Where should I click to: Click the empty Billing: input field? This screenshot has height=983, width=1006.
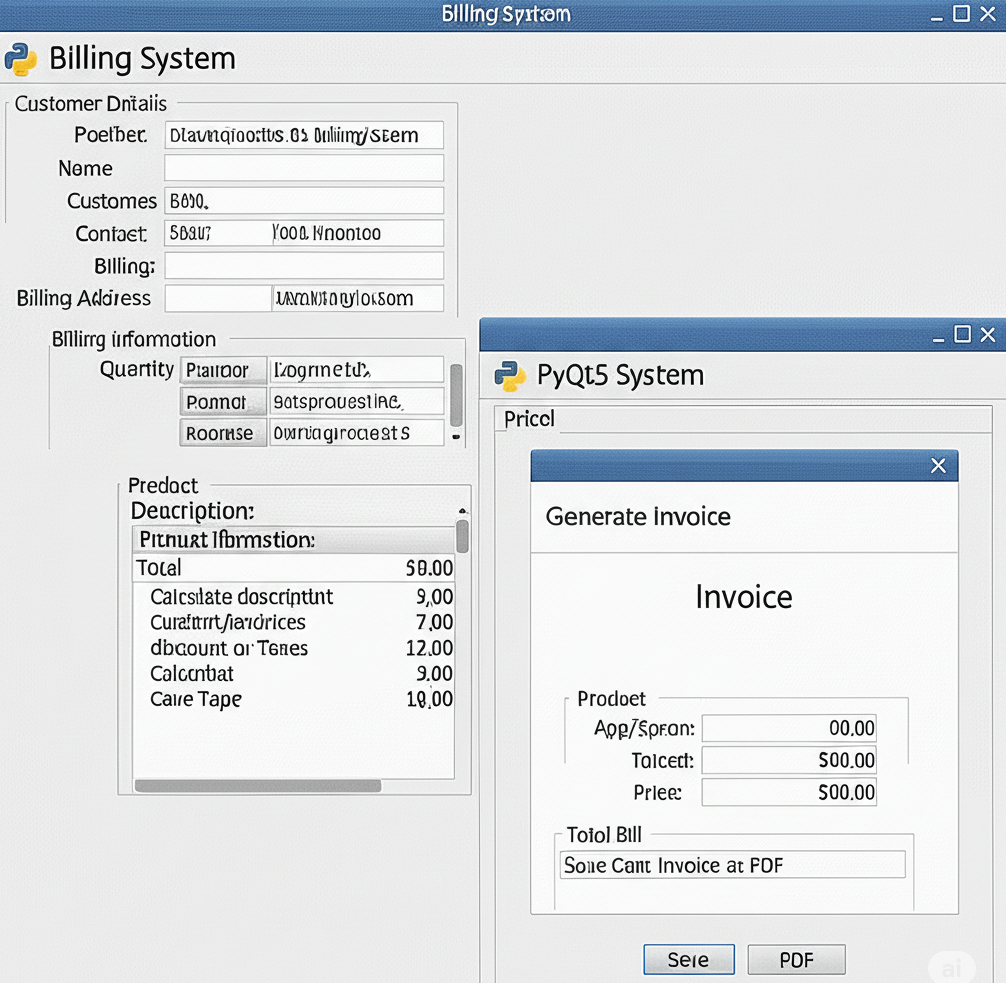pos(303,266)
